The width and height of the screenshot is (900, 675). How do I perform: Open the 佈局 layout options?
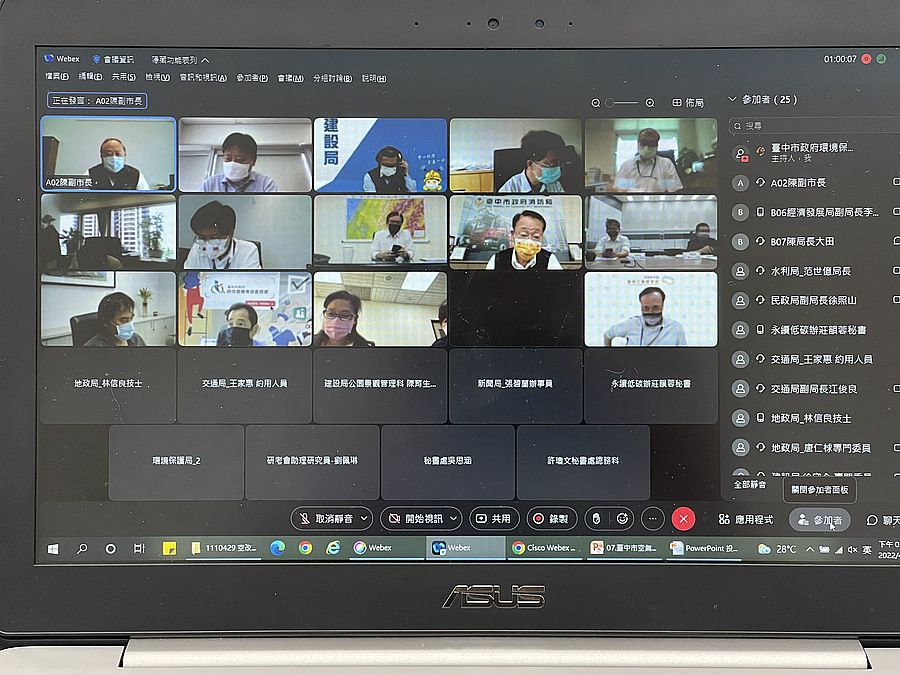688,103
